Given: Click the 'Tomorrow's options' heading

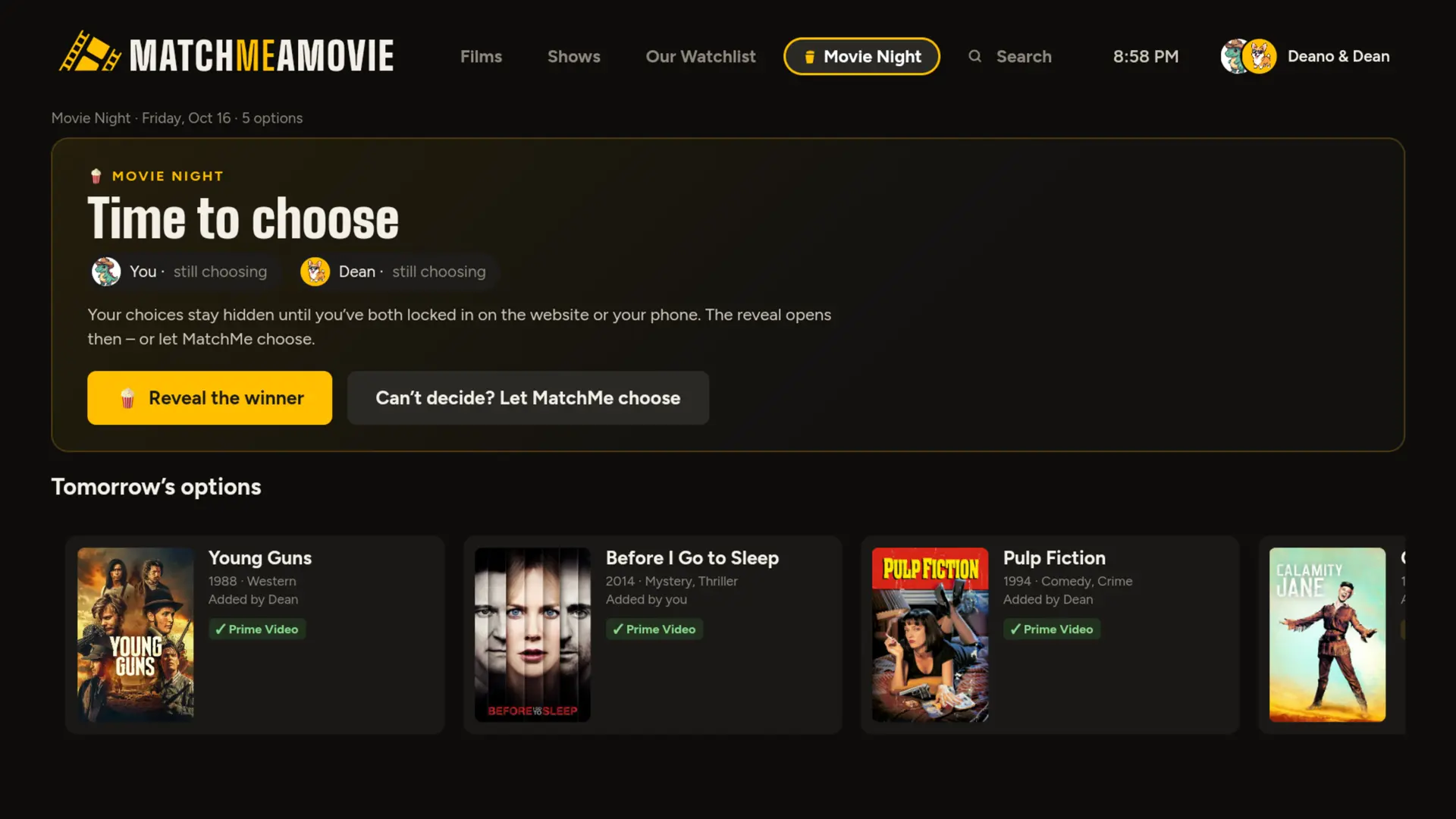Looking at the screenshot, I should click(156, 487).
